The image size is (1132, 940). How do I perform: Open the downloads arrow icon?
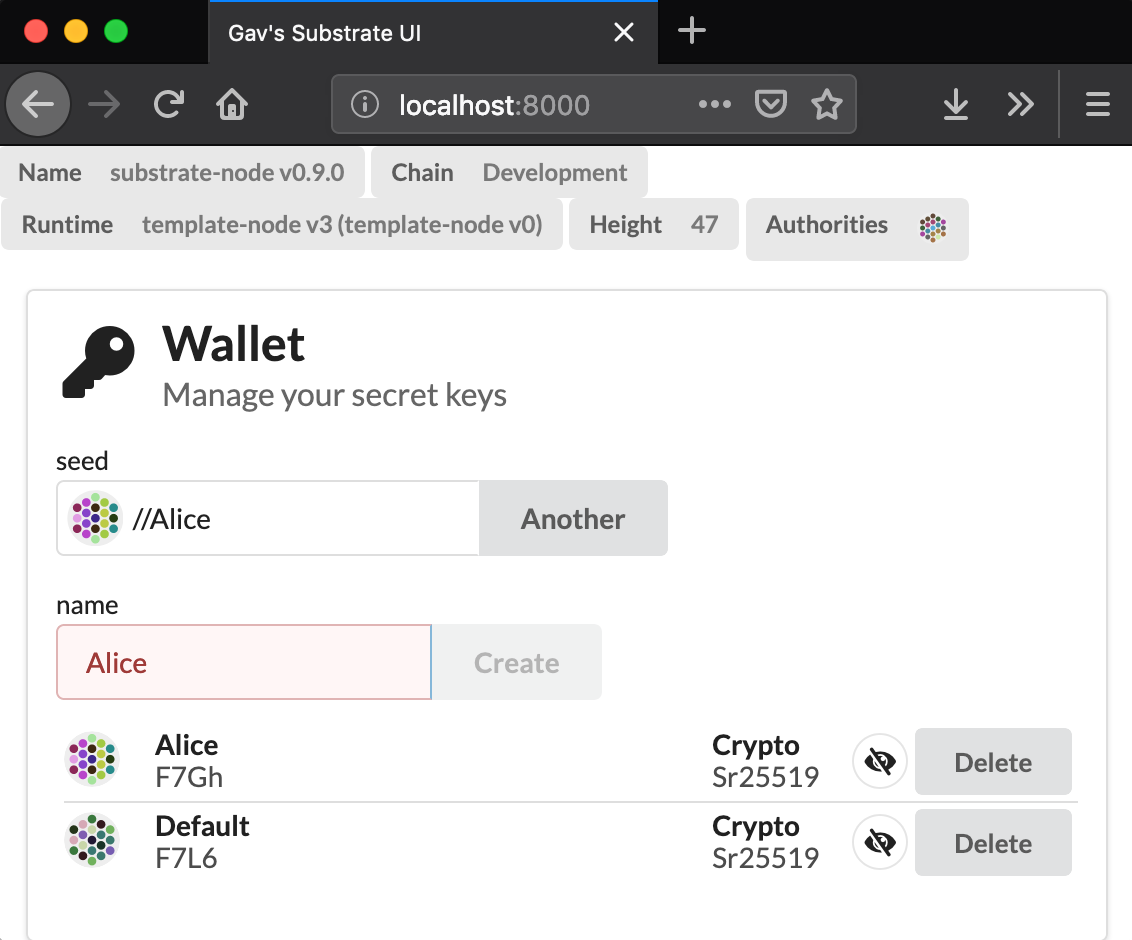tap(956, 105)
